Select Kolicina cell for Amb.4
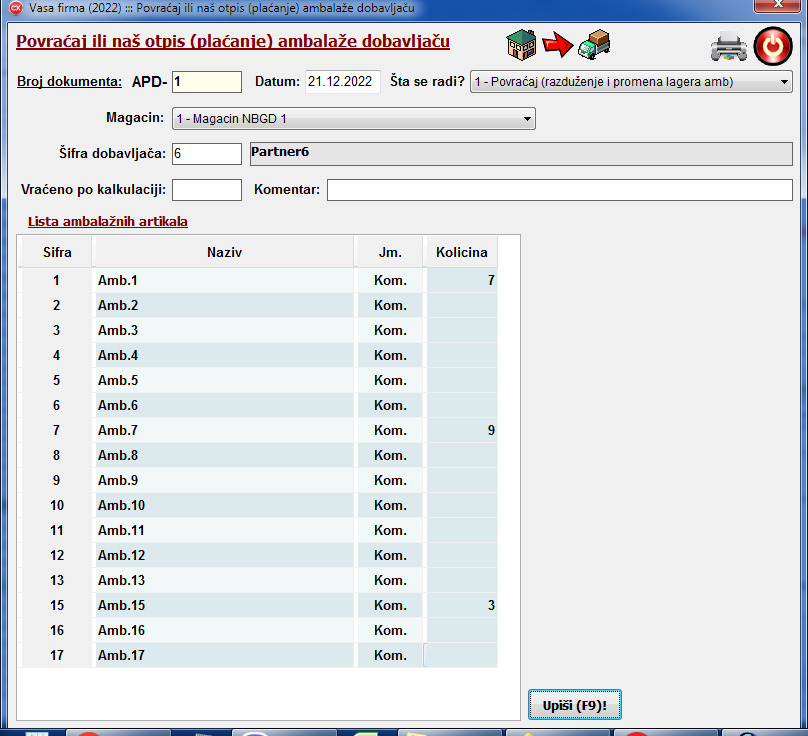Viewport: 808px width, 736px height. (462, 356)
